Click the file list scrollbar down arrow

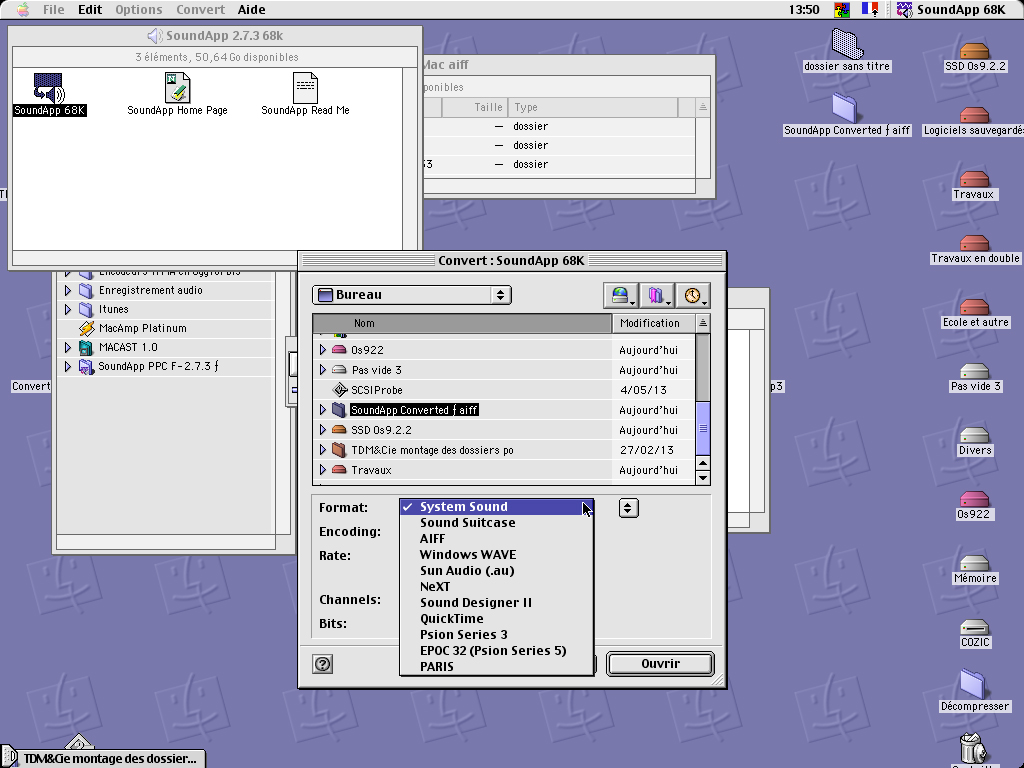tap(703, 477)
